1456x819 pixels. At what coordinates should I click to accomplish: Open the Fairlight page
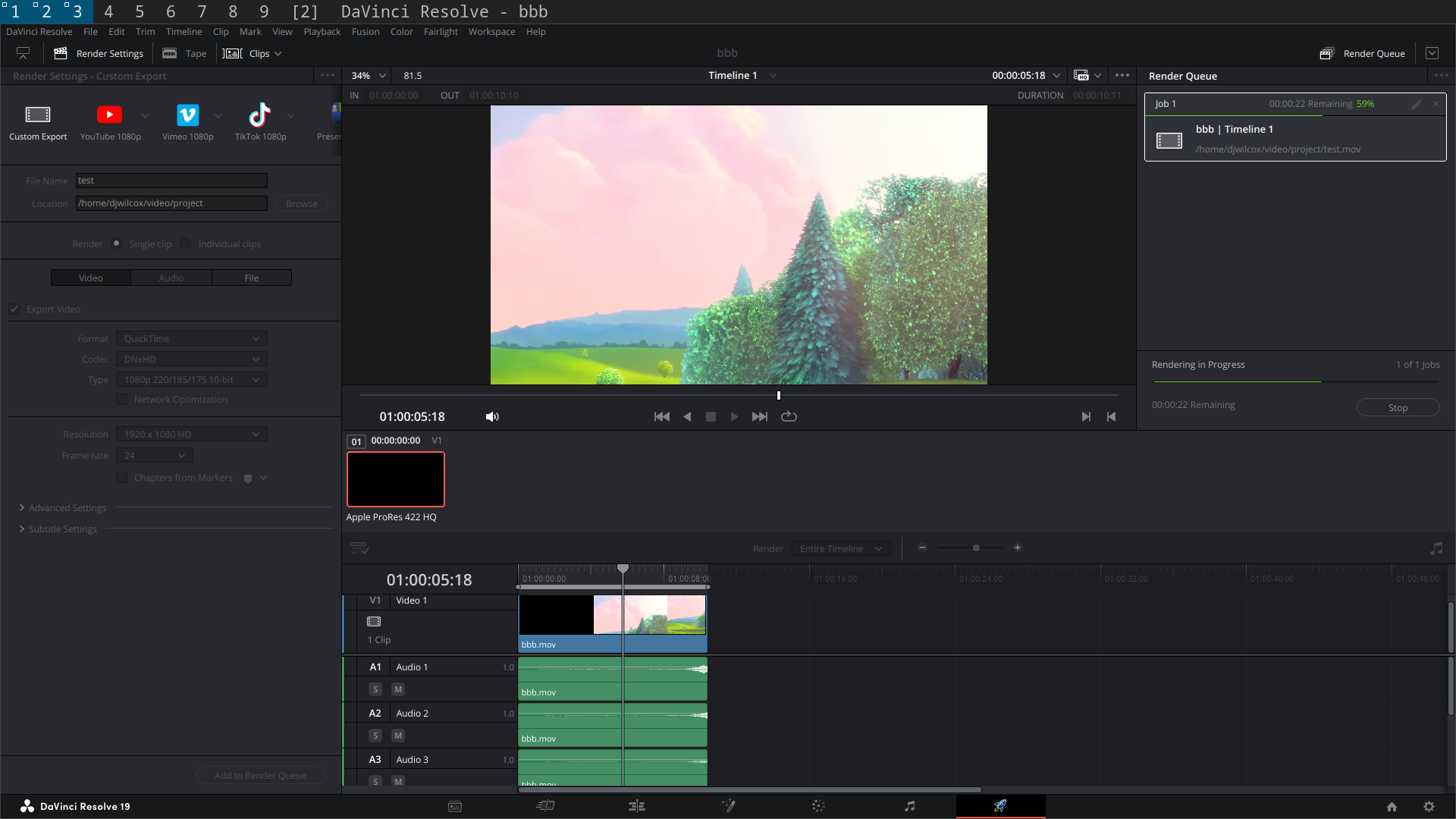tap(910, 806)
